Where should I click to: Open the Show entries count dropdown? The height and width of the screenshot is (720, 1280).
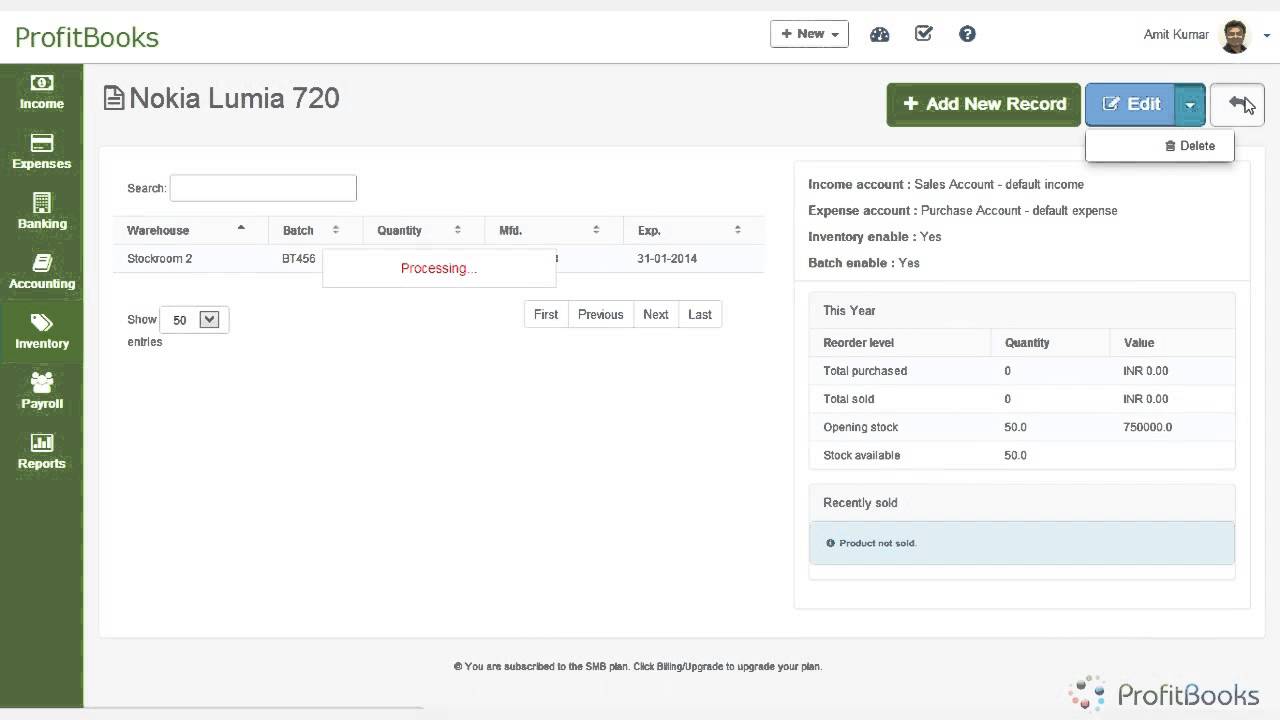(195, 320)
